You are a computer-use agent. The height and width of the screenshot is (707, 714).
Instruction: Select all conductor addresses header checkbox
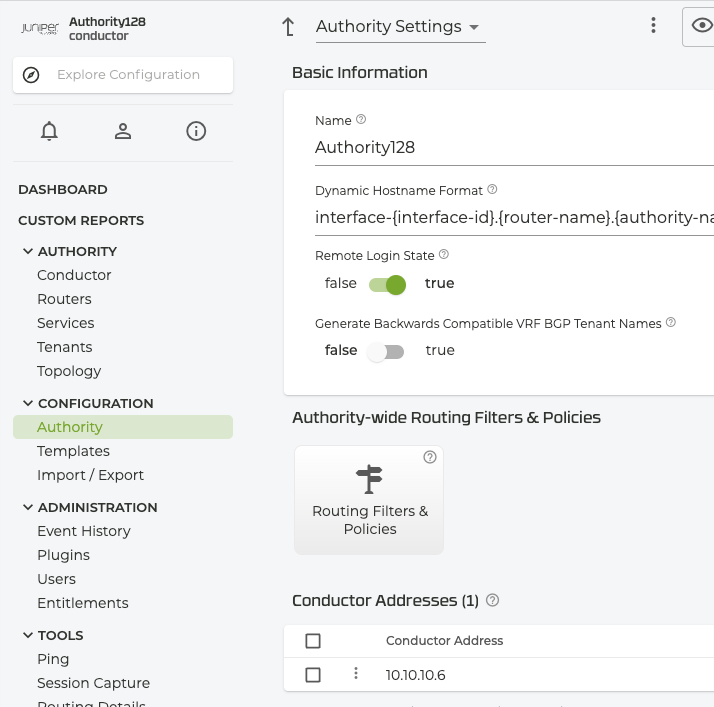[x=313, y=641]
